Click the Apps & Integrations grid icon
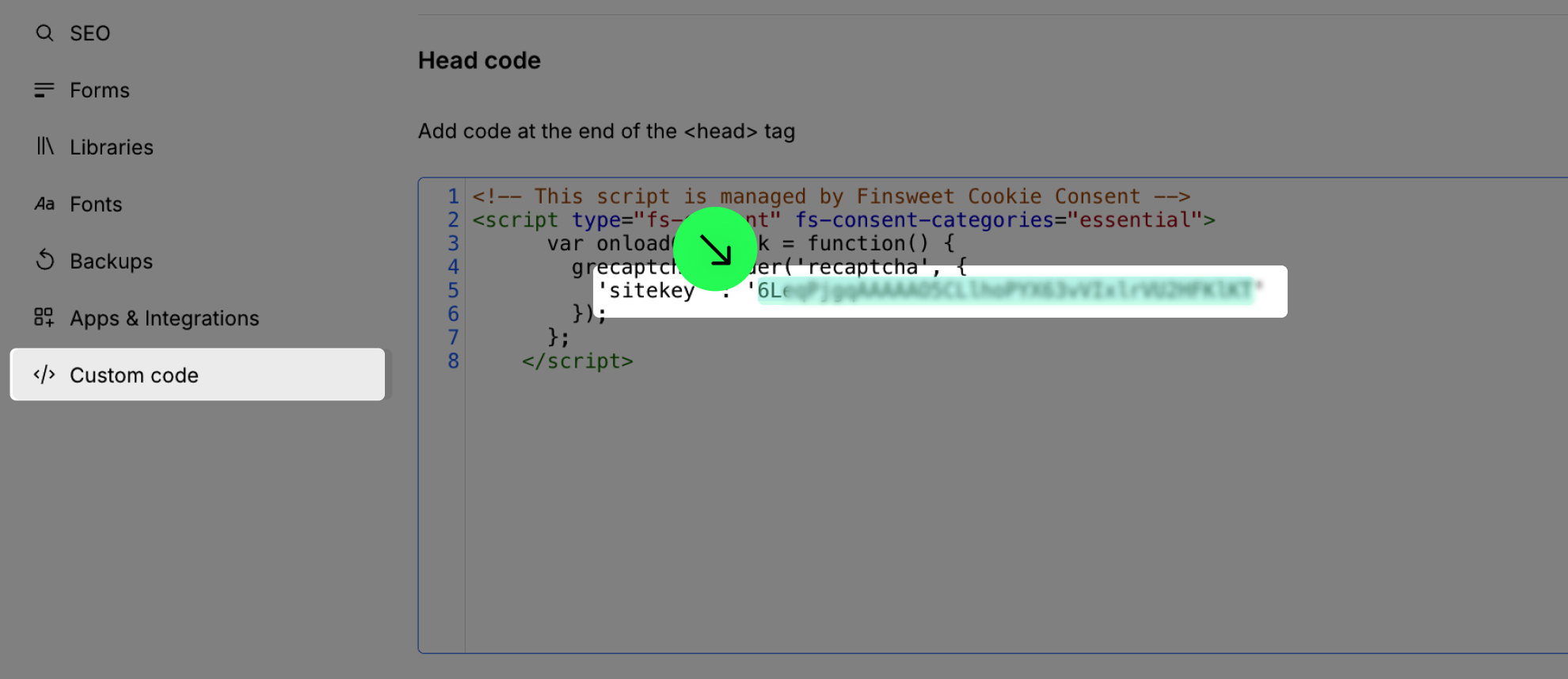 (44, 318)
